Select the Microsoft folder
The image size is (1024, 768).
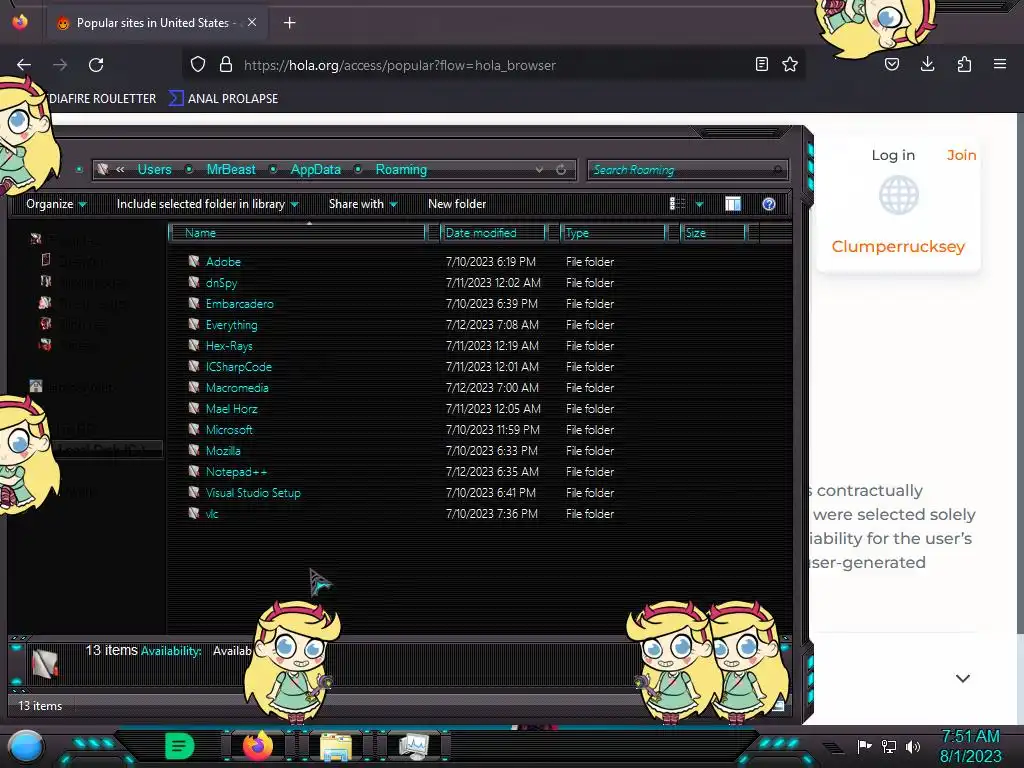[x=229, y=430]
